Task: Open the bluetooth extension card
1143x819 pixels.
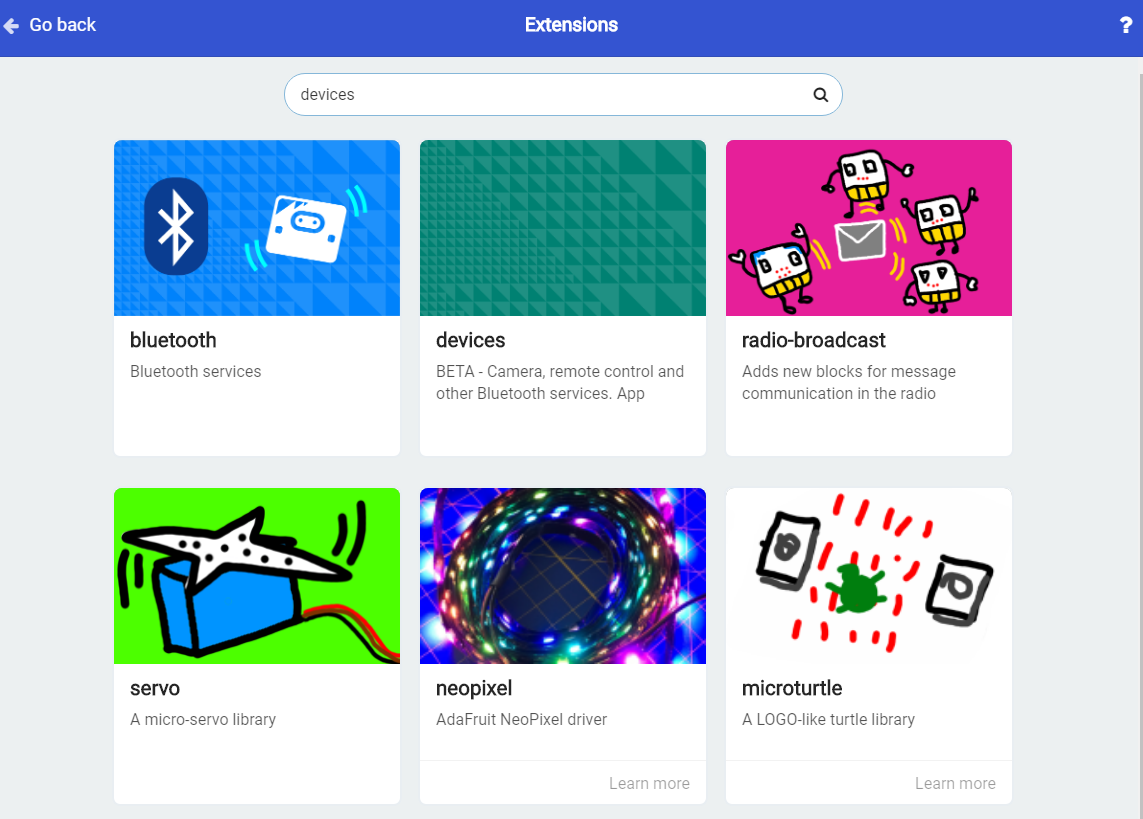Action: pos(256,297)
